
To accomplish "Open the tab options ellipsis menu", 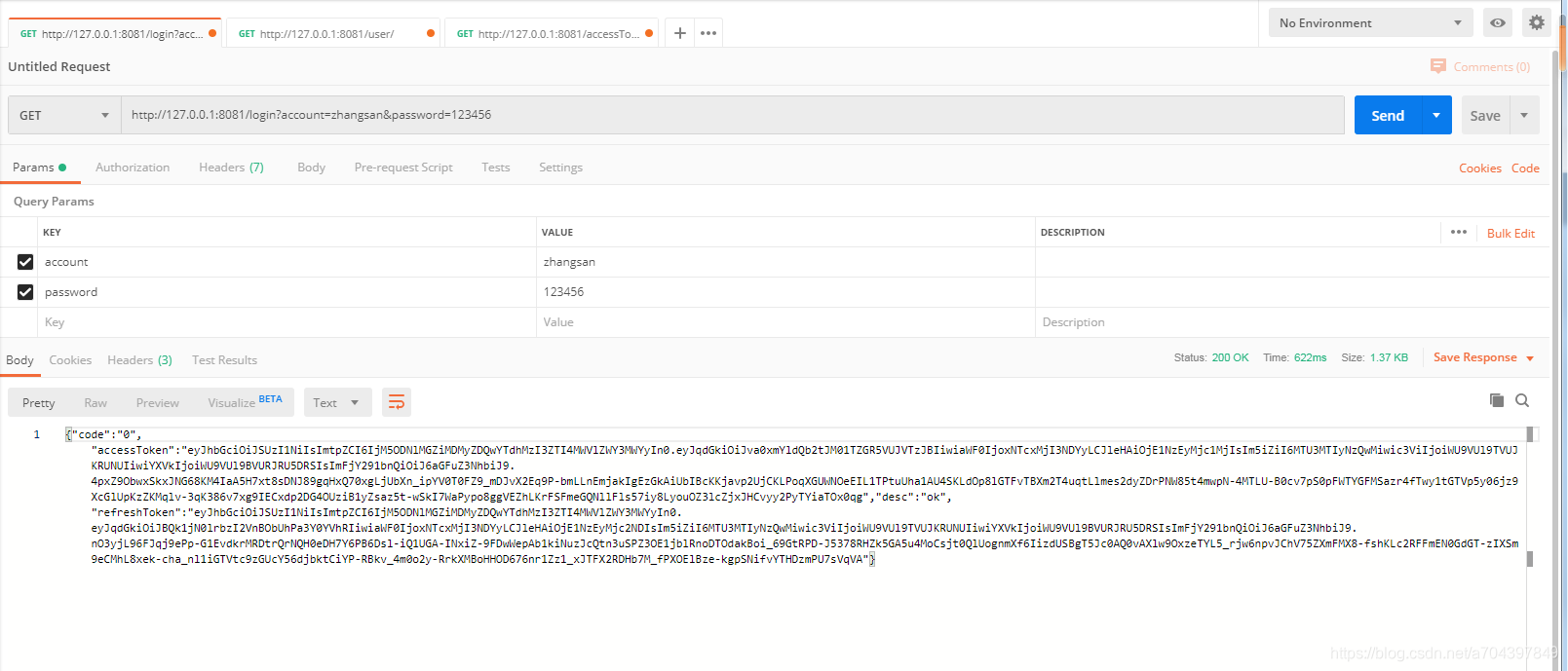I will click(708, 33).
